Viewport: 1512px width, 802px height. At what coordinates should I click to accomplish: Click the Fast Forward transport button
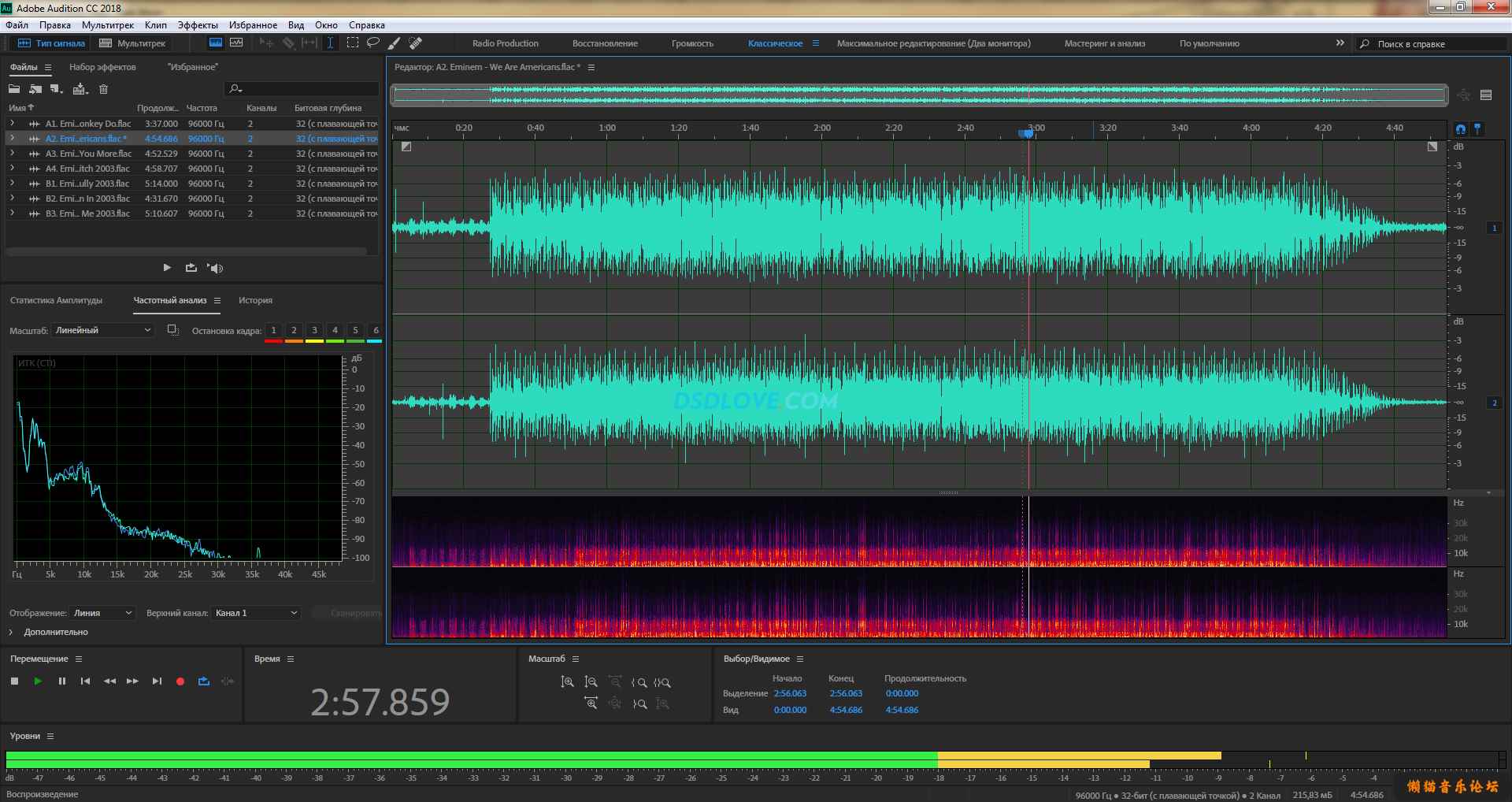pos(132,681)
